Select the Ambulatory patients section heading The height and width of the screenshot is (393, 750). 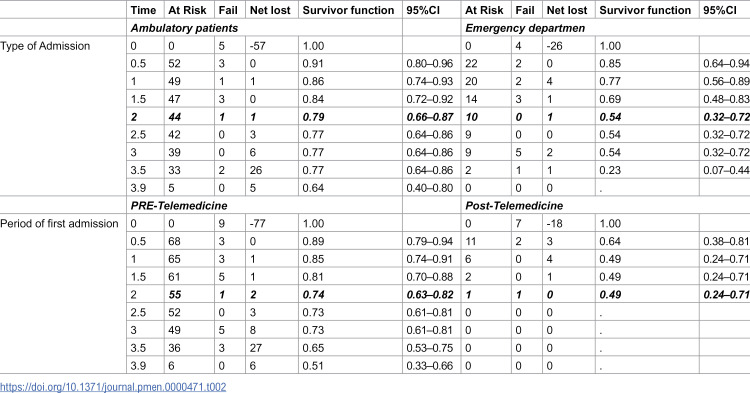point(184,28)
